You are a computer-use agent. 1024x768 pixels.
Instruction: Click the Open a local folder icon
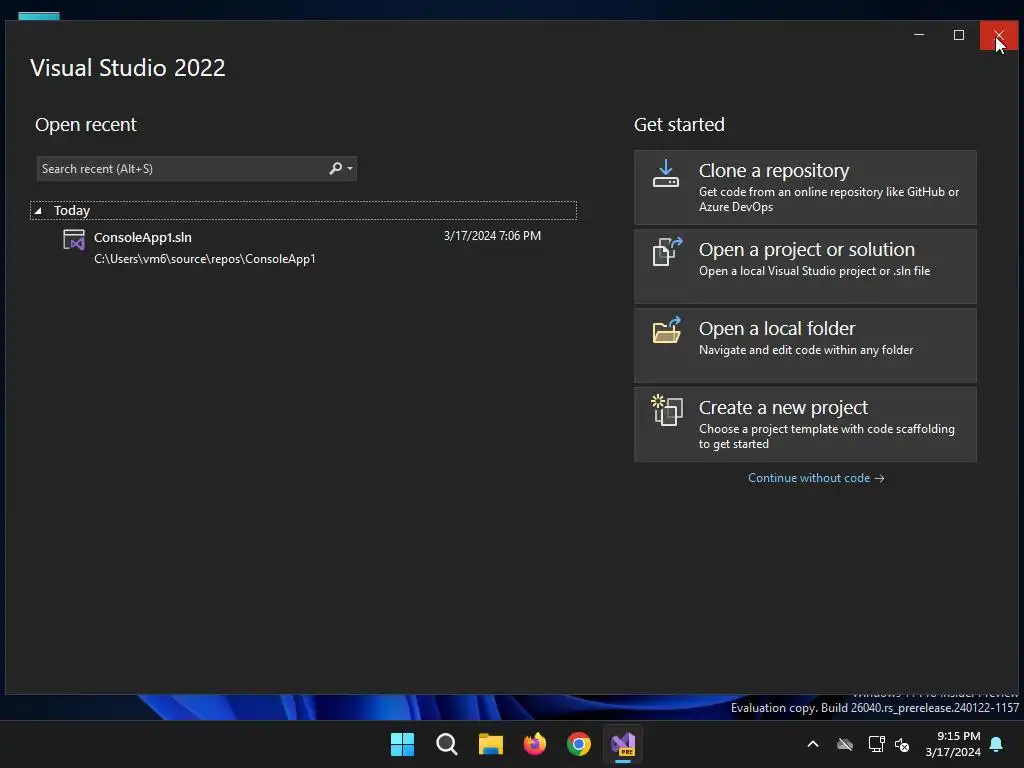[x=667, y=330]
